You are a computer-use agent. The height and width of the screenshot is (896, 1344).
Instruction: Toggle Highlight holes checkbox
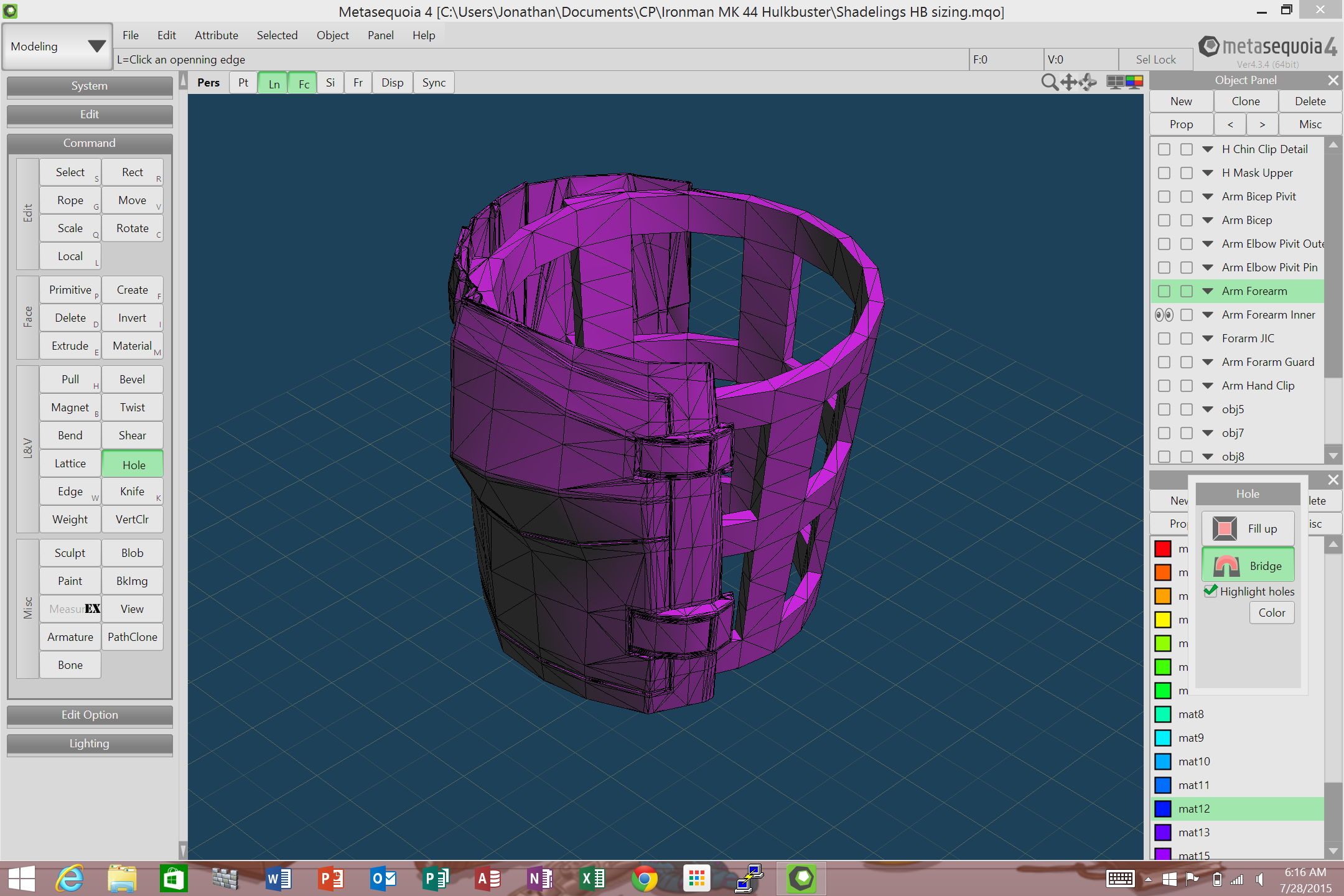[x=1210, y=591]
